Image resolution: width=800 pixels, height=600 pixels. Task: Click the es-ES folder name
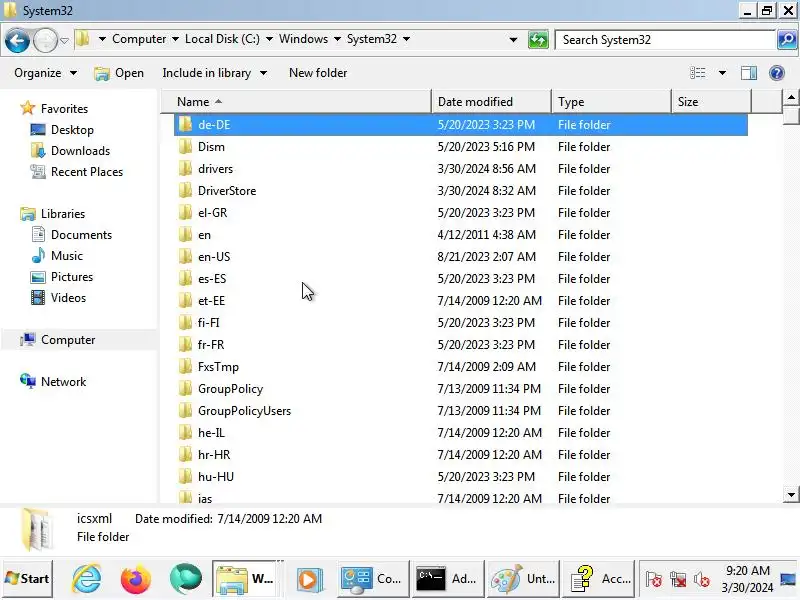tap(212, 279)
